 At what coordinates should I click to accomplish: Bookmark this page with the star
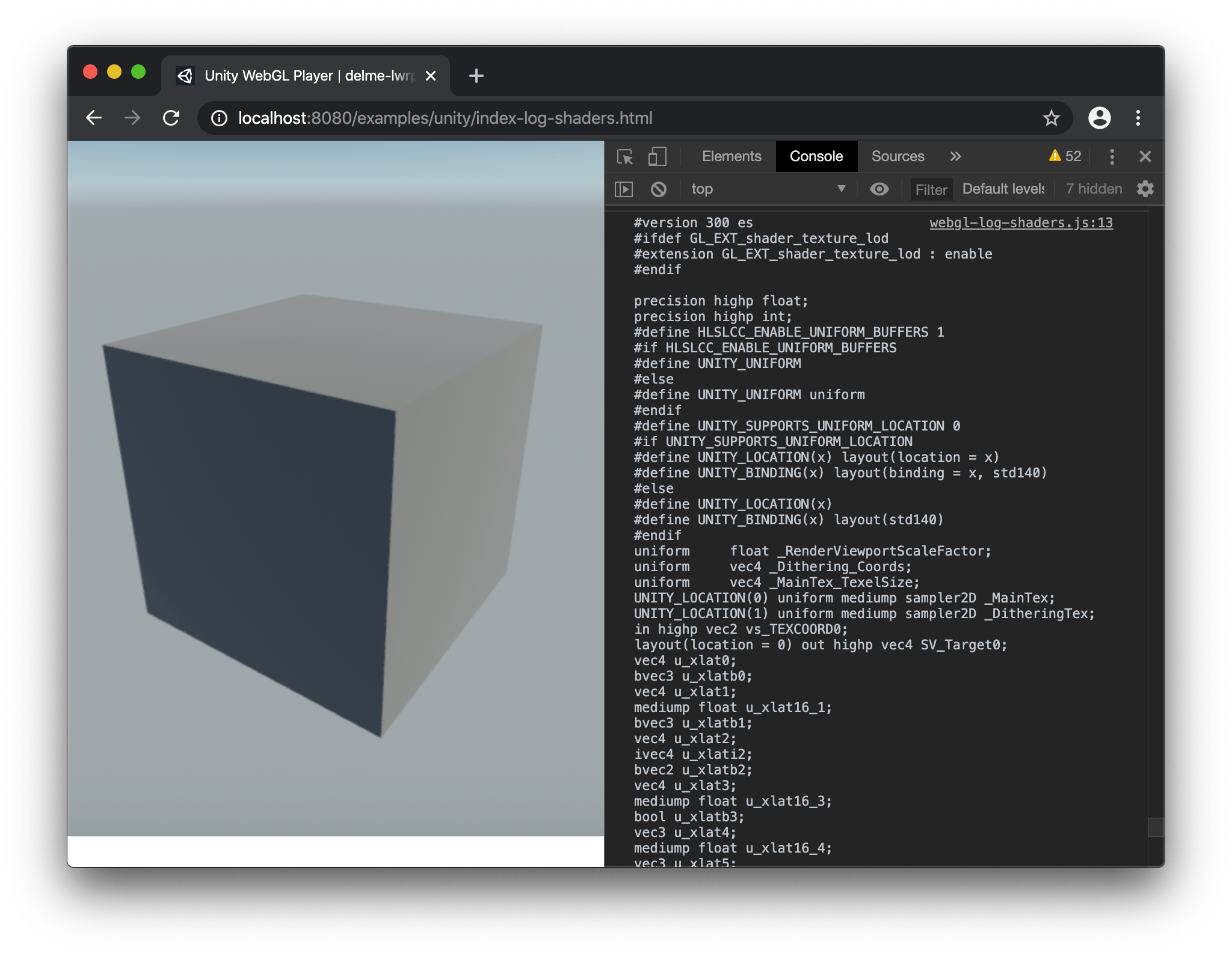1051,118
